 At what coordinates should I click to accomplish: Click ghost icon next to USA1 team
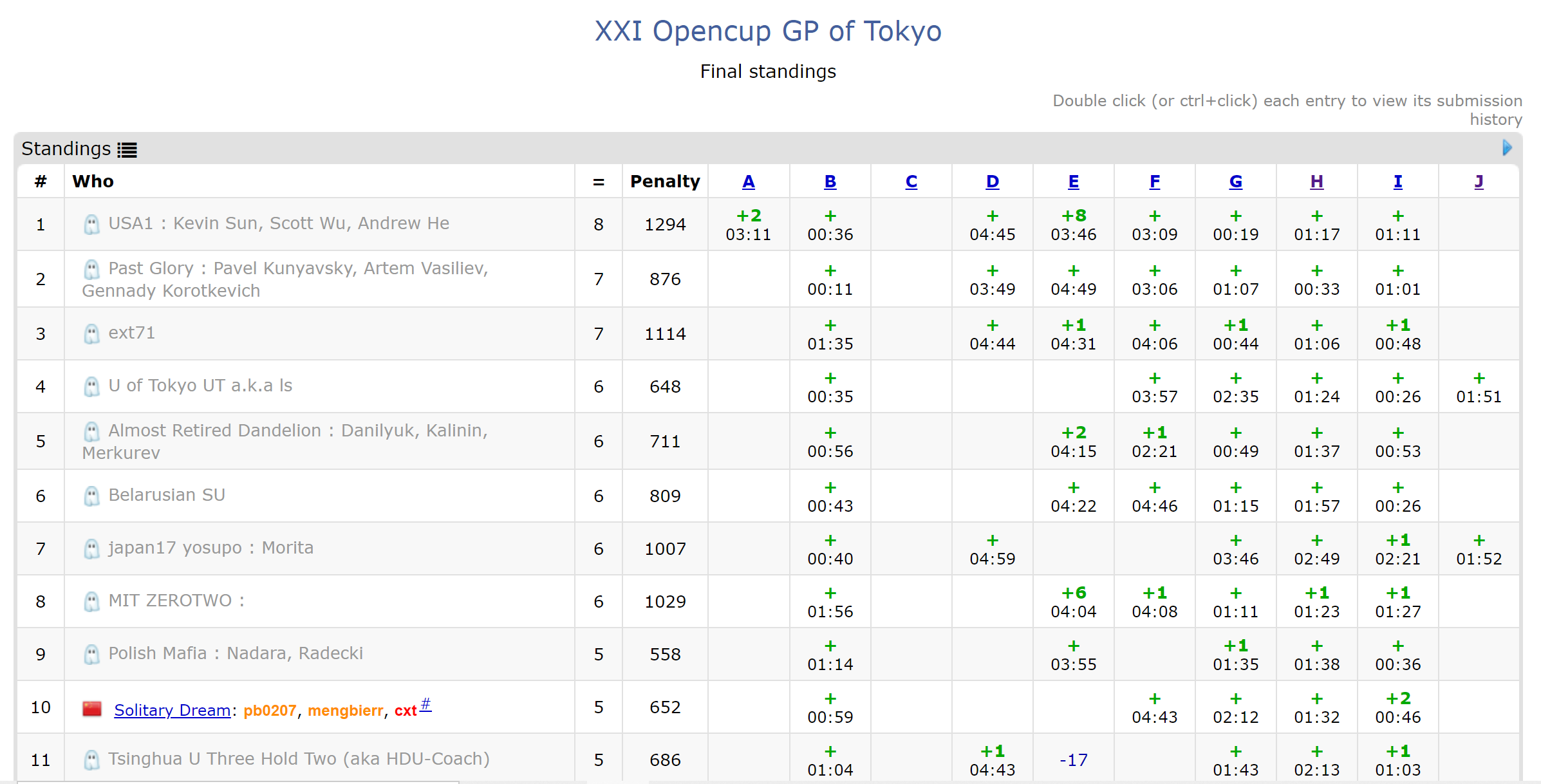click(x=92, y=224)
